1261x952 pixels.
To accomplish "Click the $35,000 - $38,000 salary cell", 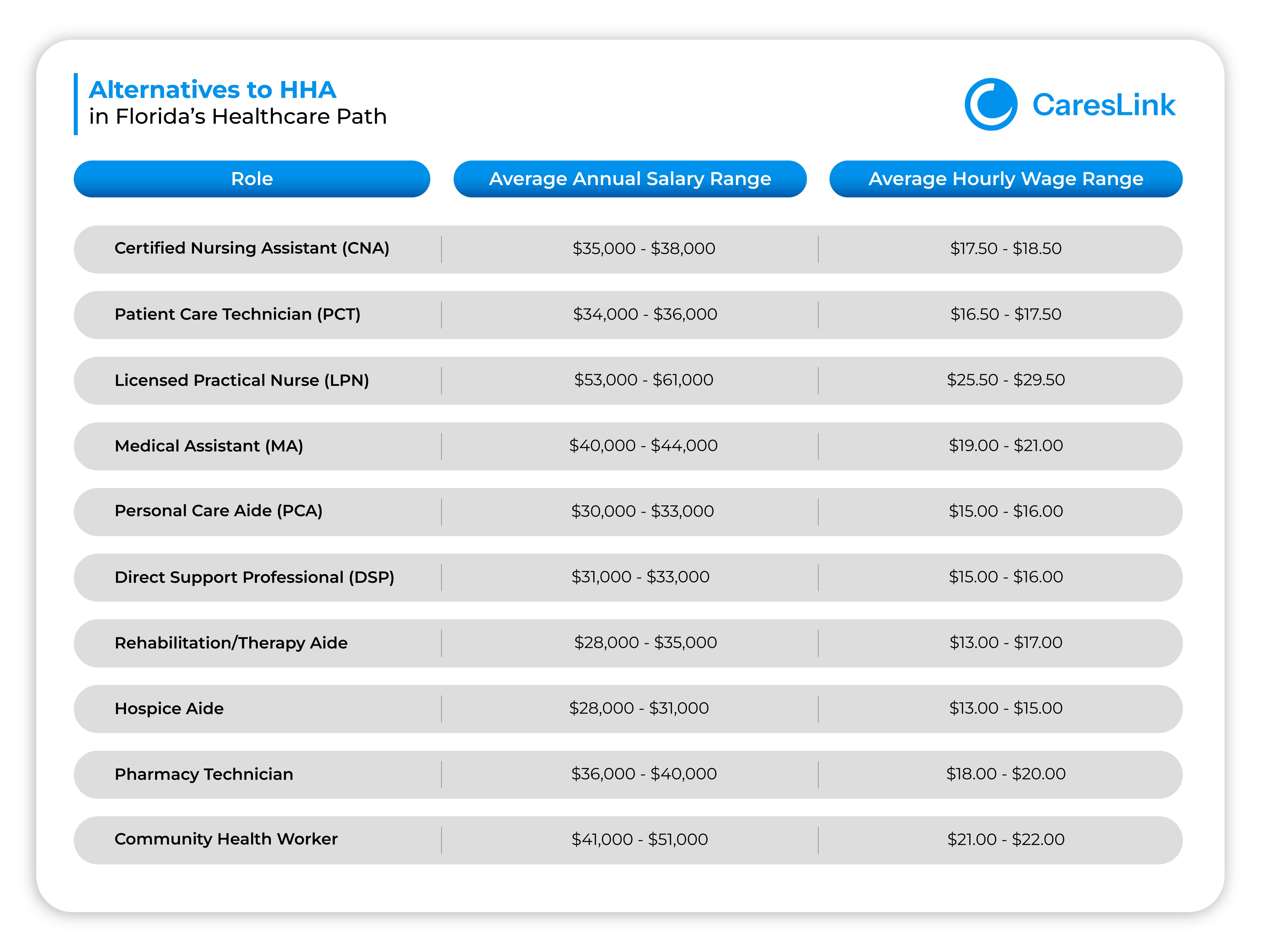I will tap(644, 249).
